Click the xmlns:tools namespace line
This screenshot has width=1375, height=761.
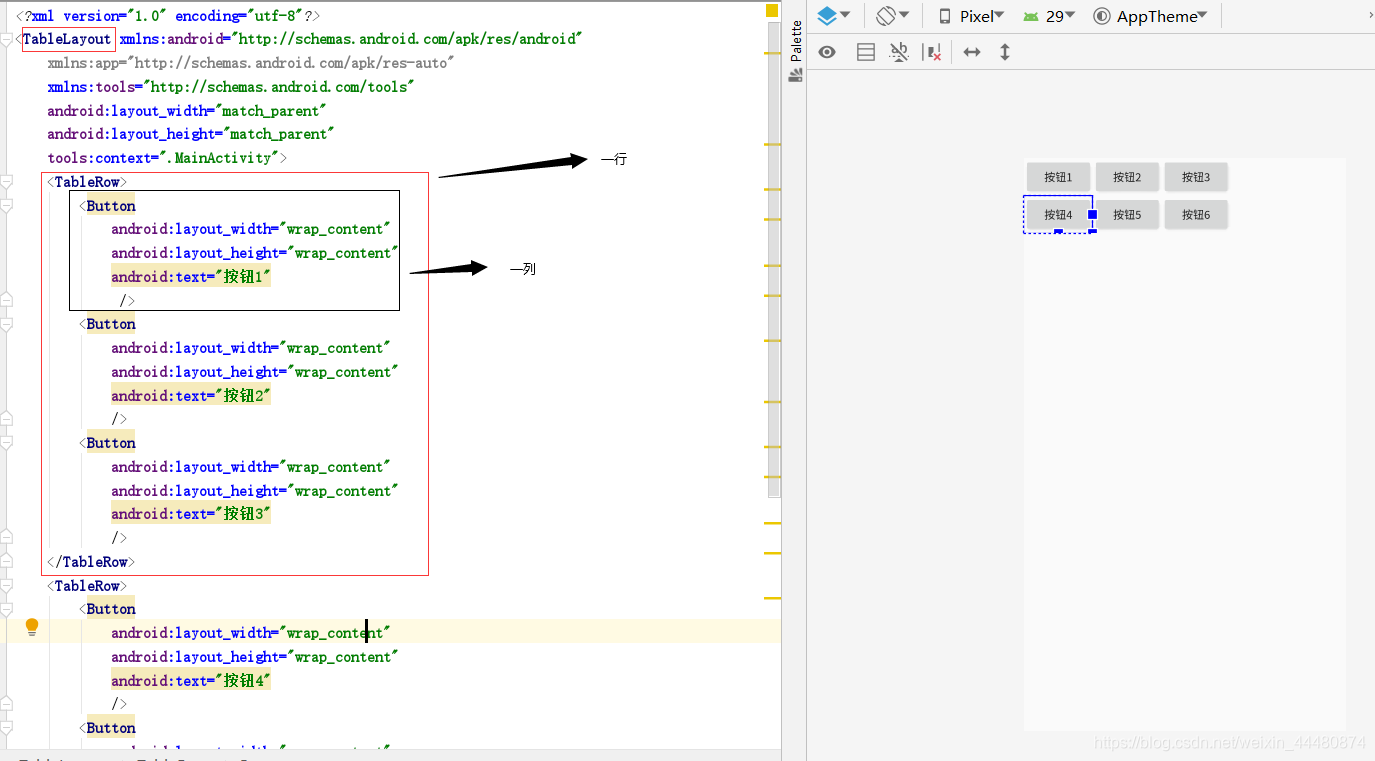point(231,87)
